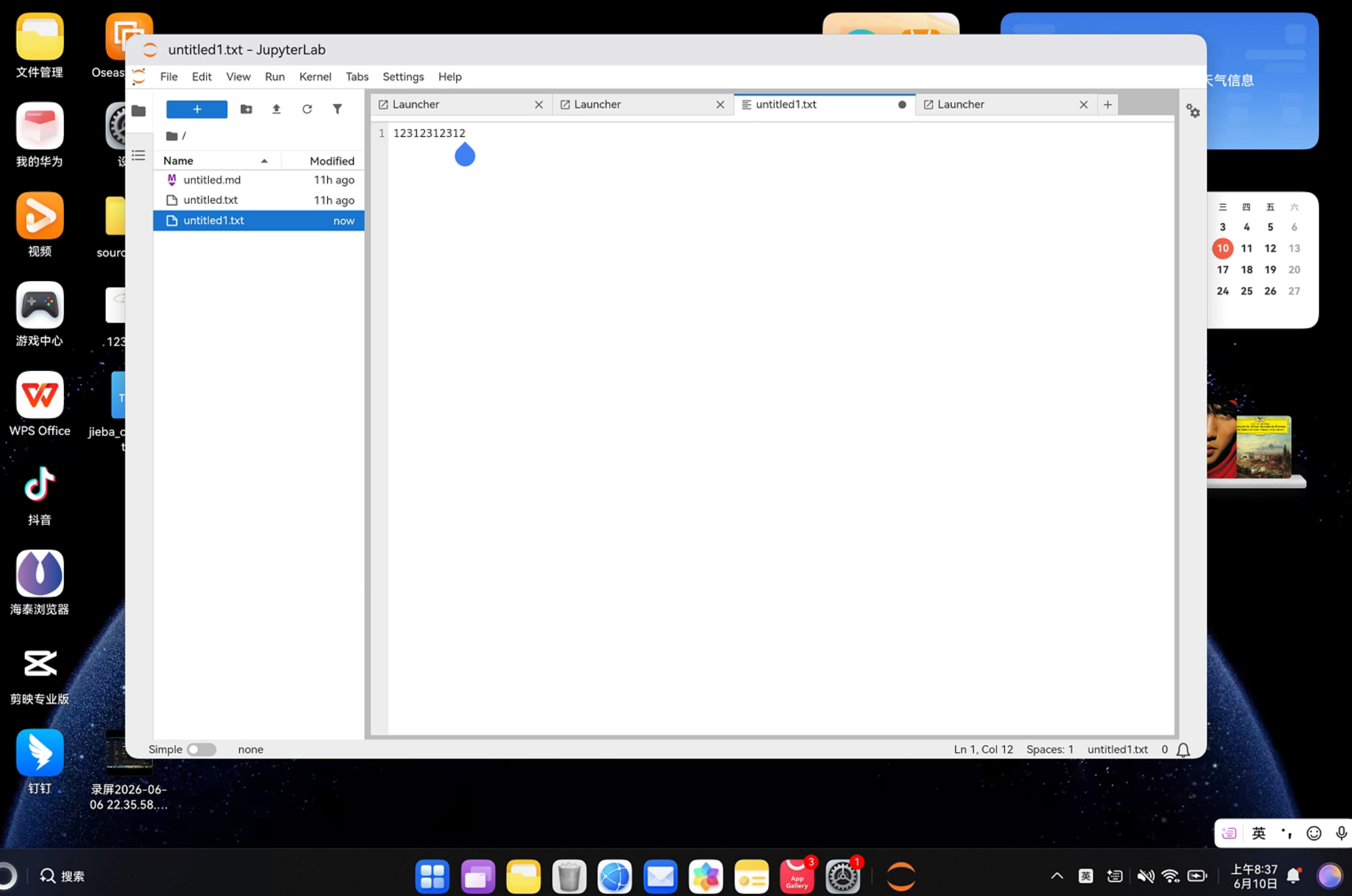This screenshot has height=896, width=1352.
Task: Click the input method 英 button
Action: click(1259, 833)
